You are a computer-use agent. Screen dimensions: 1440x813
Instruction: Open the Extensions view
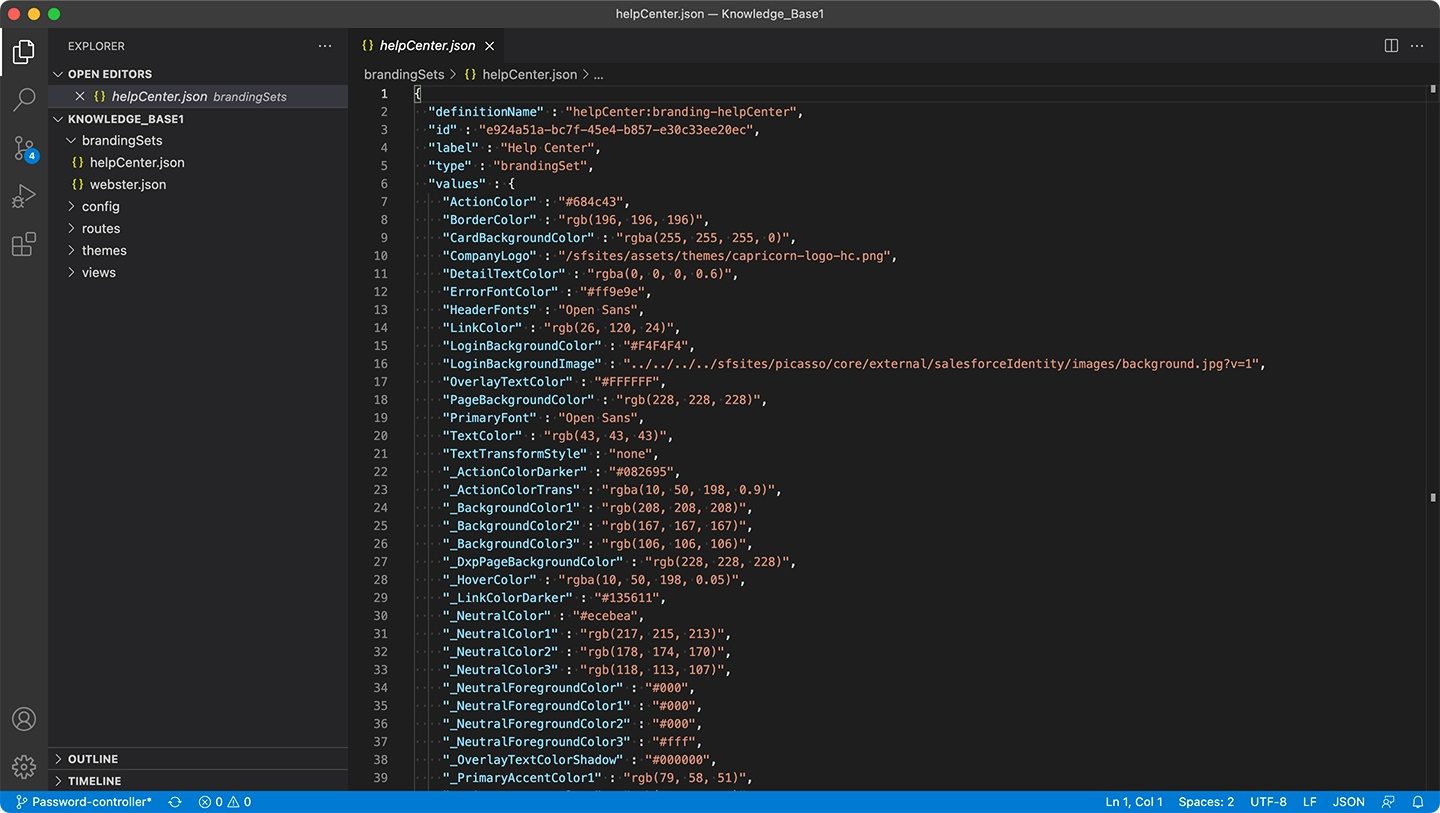pyautogui.click(x=24, y=245)
